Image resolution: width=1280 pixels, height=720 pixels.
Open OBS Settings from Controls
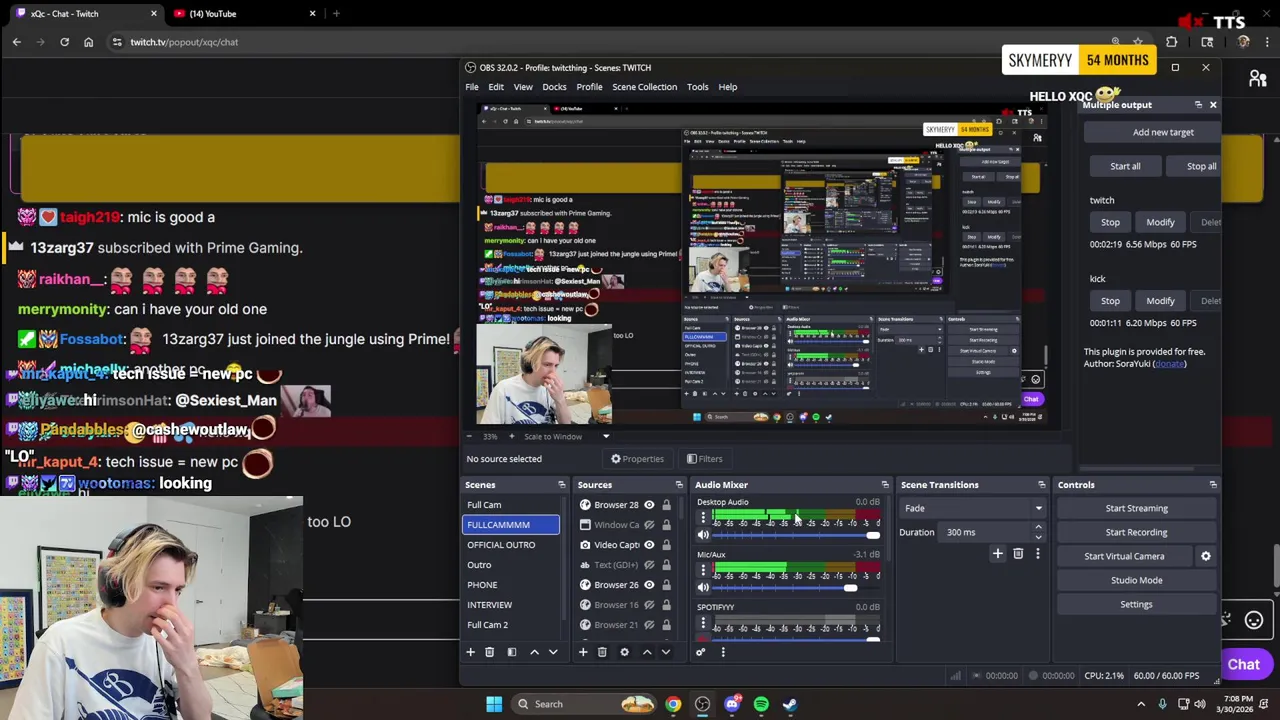[x=1136, y=604]
